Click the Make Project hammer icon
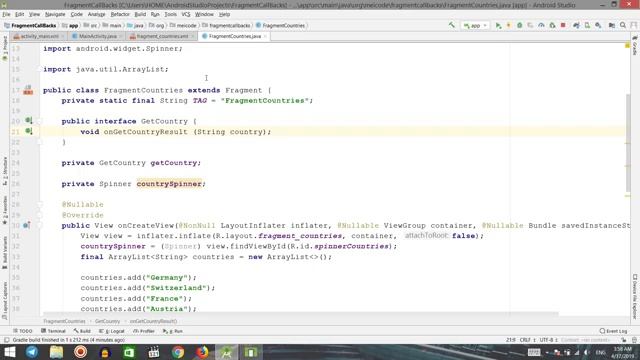The width and height of the screenshot is (640, 360). pyautogui.click(x=452, y=25)
